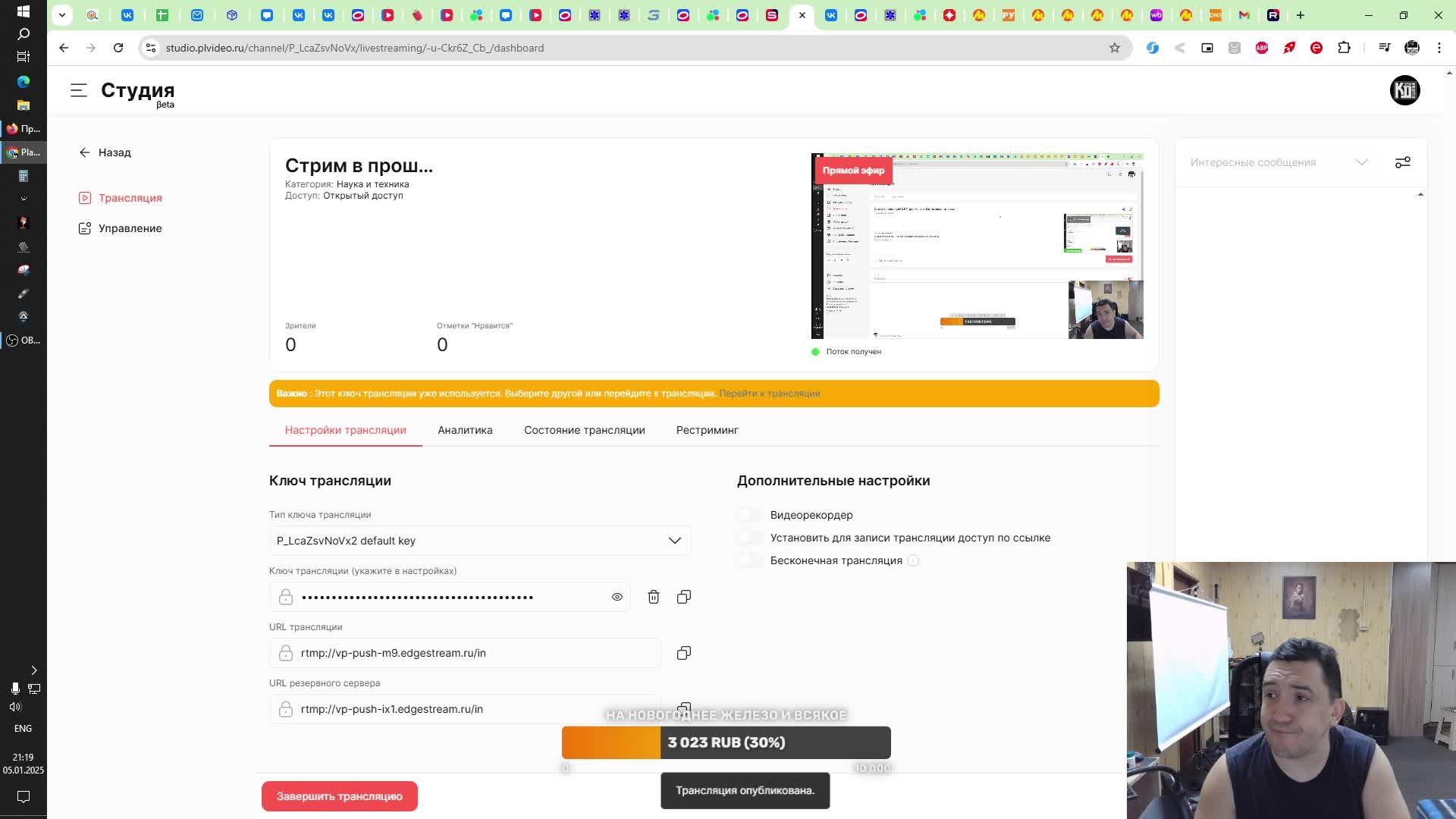The height and width of the screenshot is (819, 1456).
Task: Copy the stream key with copy icon
Action: [x=683, y=597]
